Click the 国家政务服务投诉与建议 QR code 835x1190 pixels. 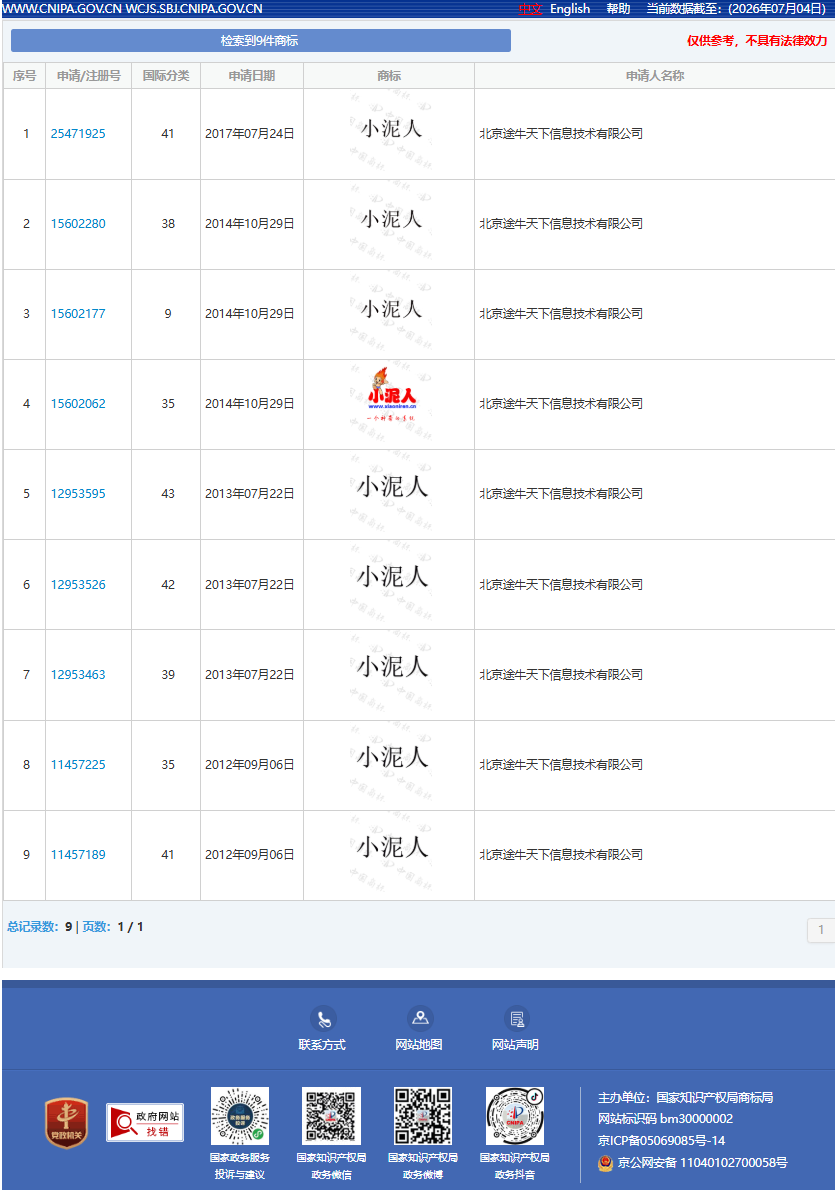[240, 1116]
